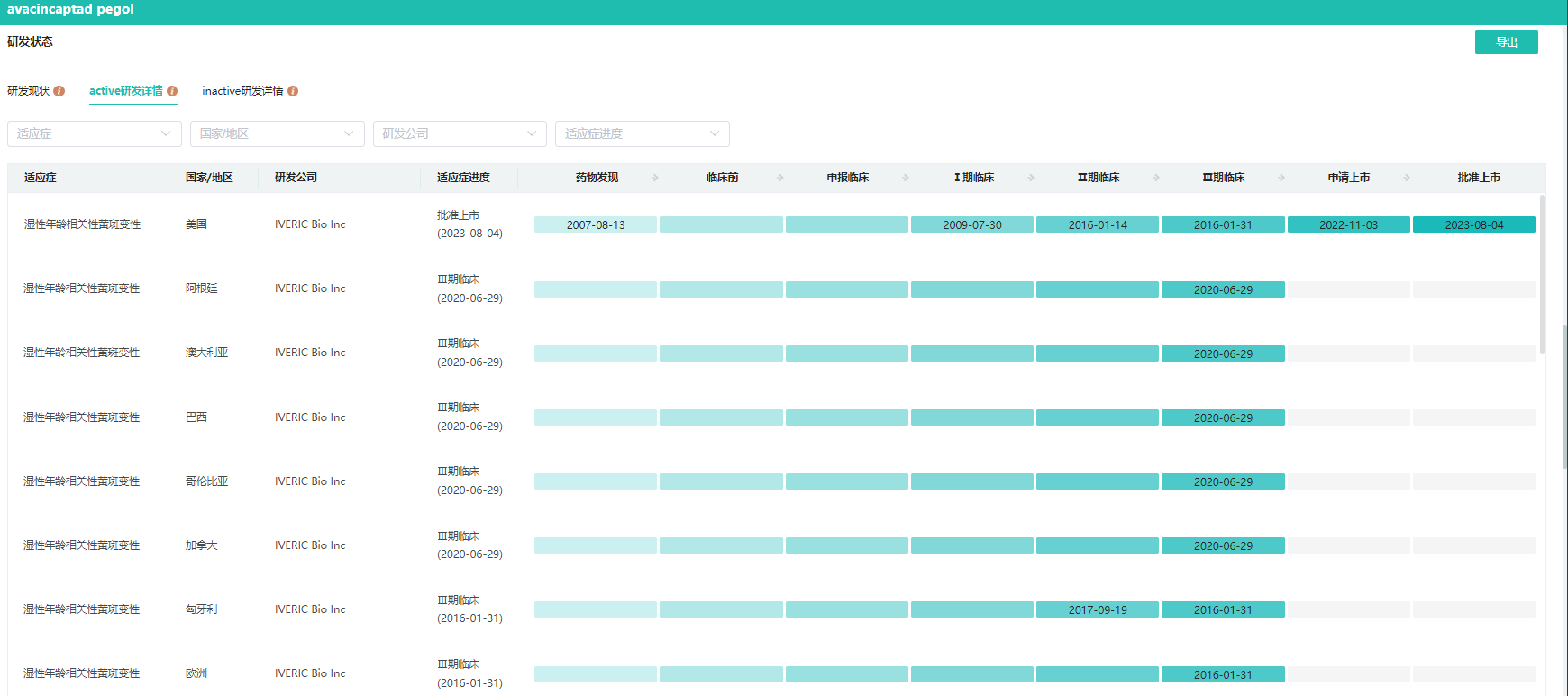Click the 2007-08-13 药物发现 progress cell

(595, 224)
